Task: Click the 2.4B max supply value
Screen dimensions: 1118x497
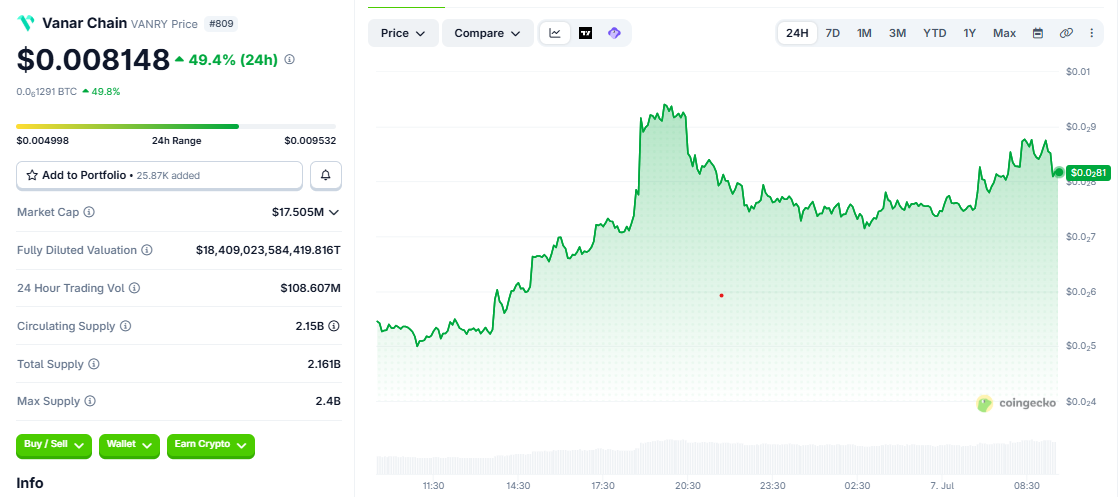Action: [328, 401]
